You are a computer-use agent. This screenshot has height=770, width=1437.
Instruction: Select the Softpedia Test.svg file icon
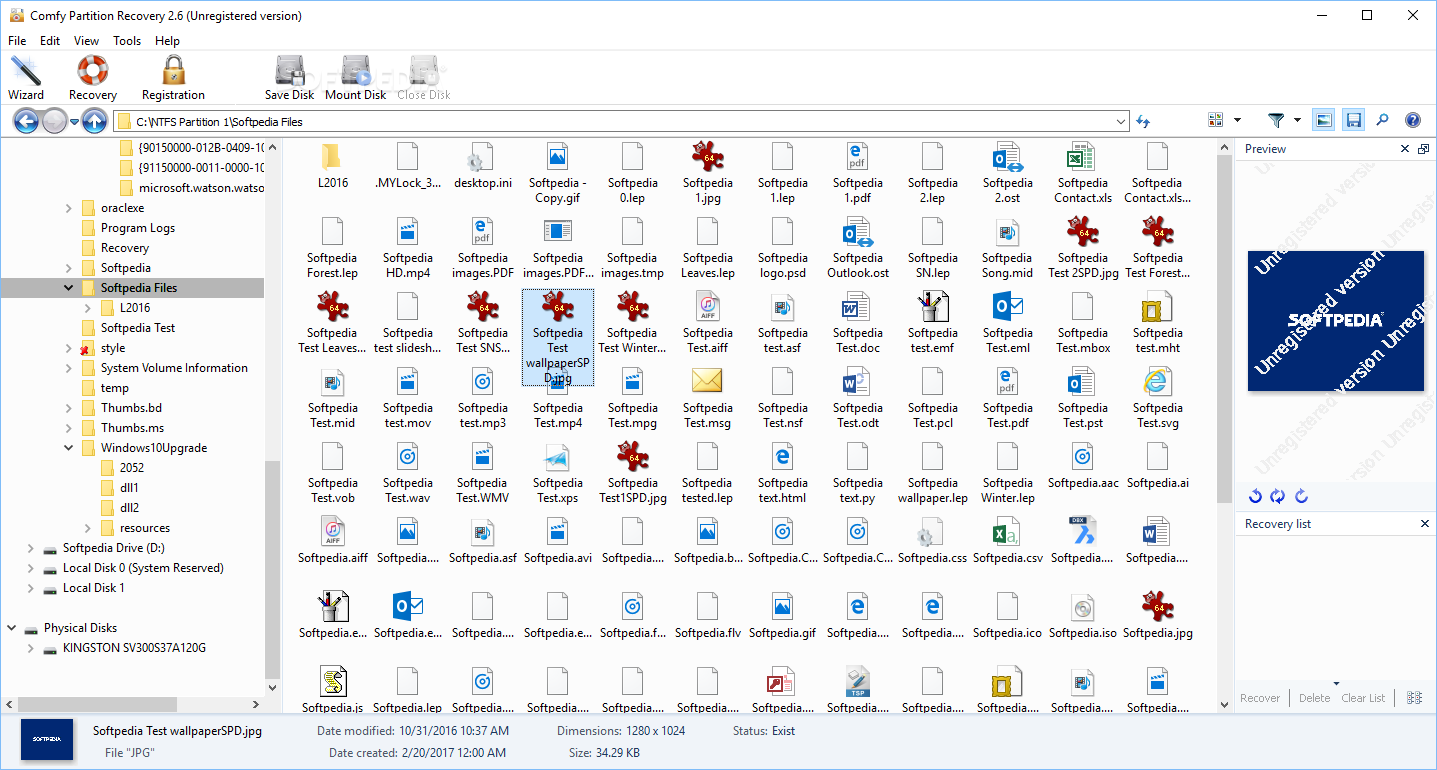pyautogui.click(x=1158, y=381)
